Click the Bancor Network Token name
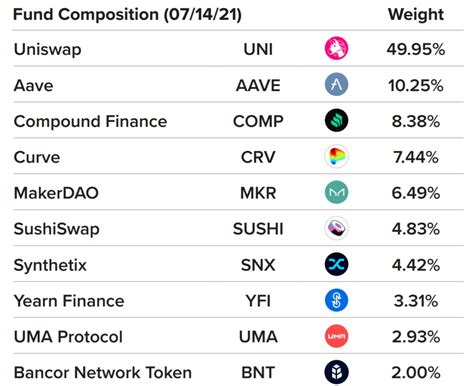 click(x=103, y=373)
